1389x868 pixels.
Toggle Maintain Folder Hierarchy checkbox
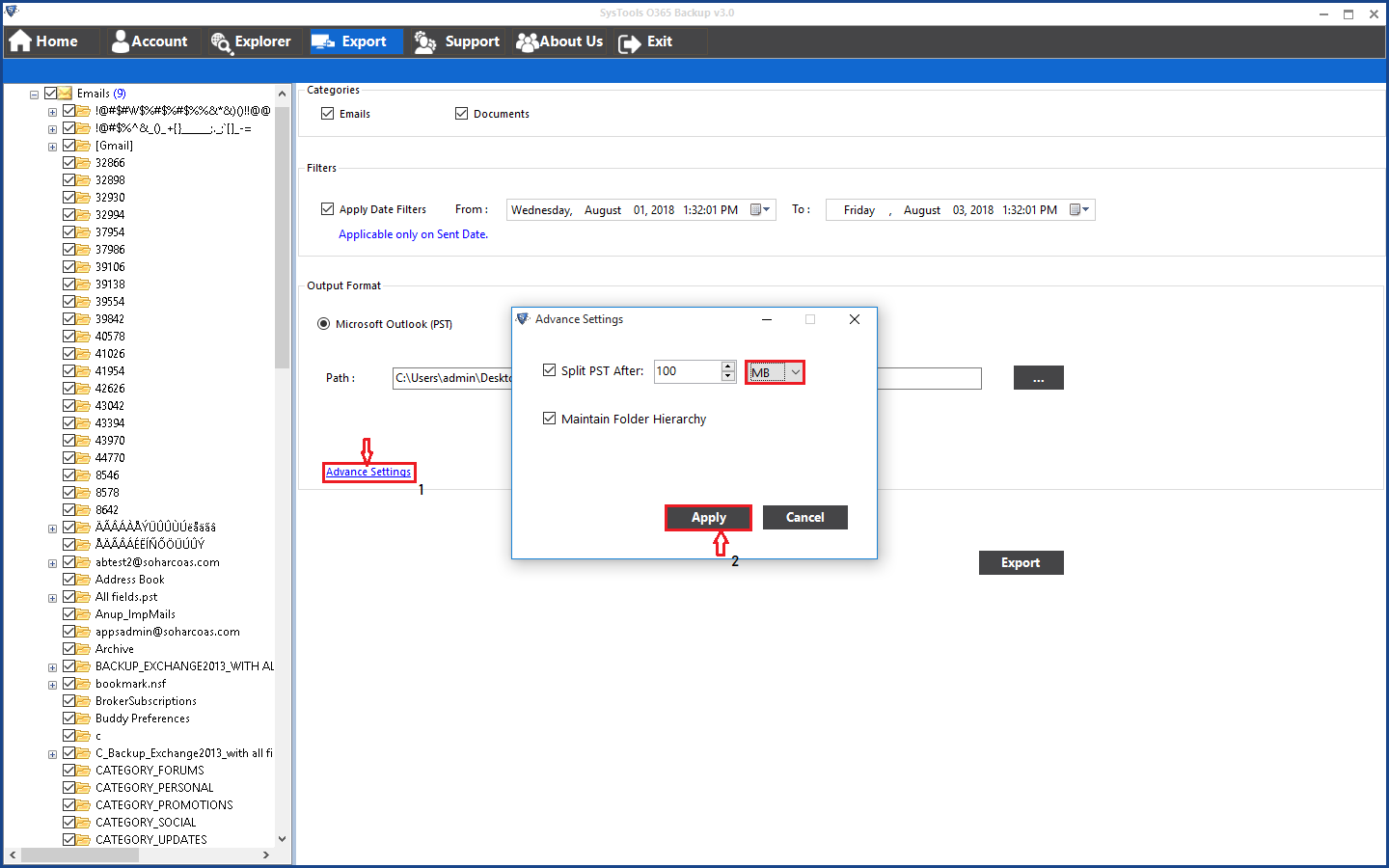coord(549,418)
